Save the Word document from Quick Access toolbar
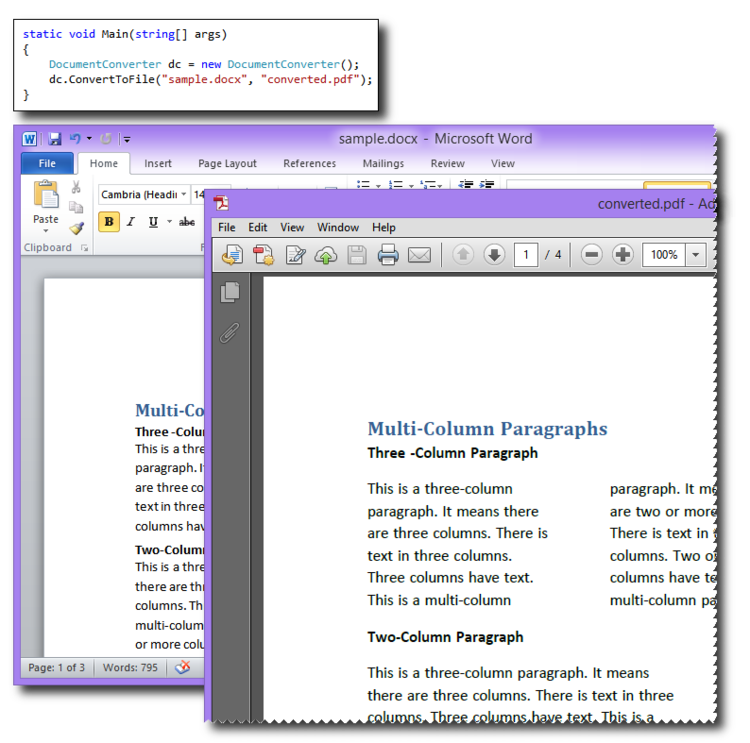Viewport: 750px width, 743px height. [55, 139]
